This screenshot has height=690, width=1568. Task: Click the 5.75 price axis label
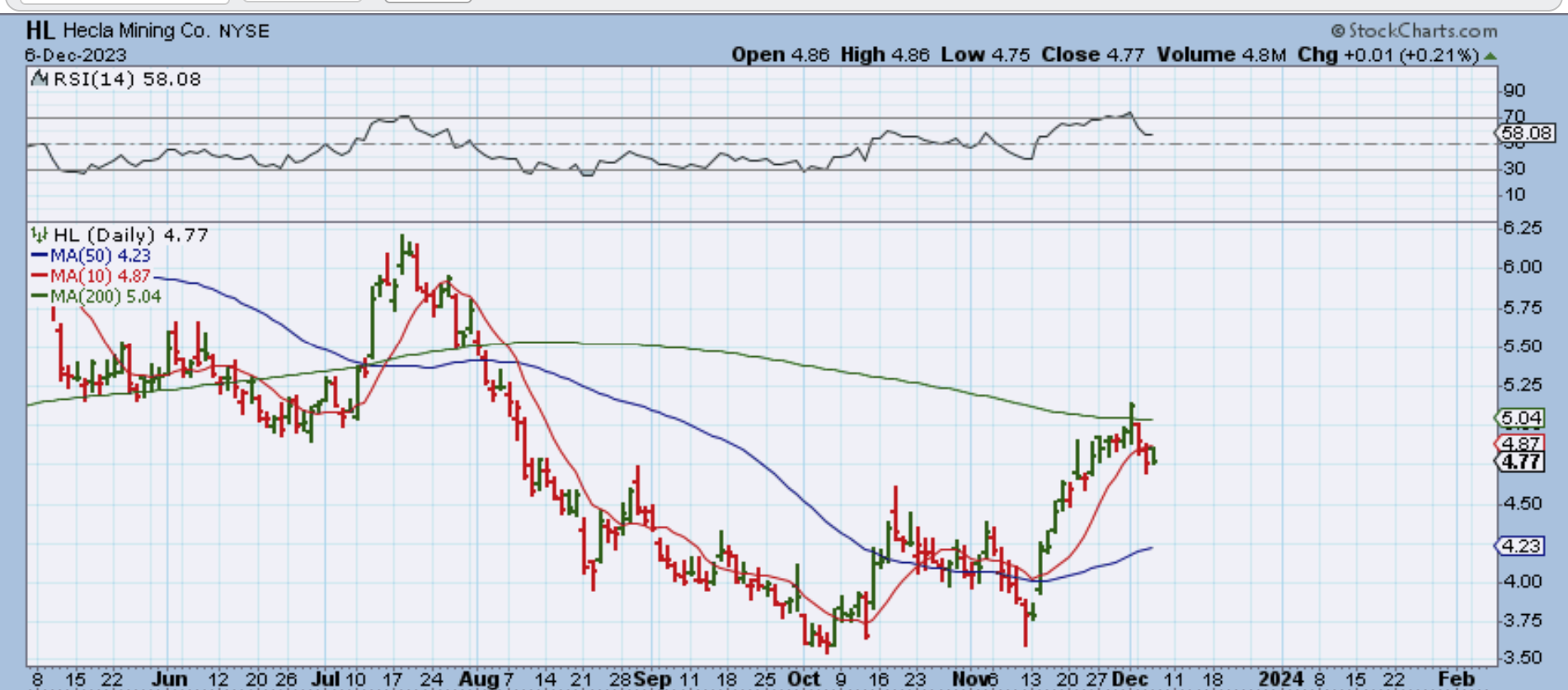click(x=1523, y=307)
